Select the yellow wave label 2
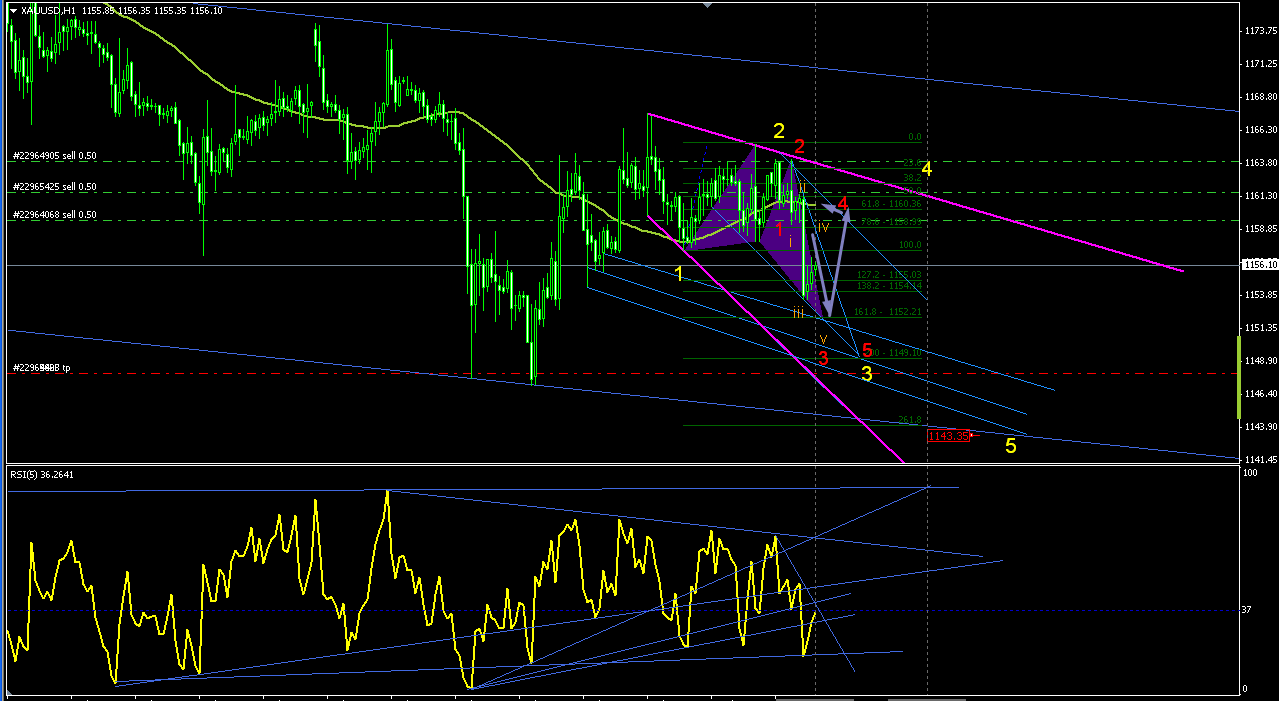Image resolution: width=1279 pixels, height=701 pixels. click(778, 130)
